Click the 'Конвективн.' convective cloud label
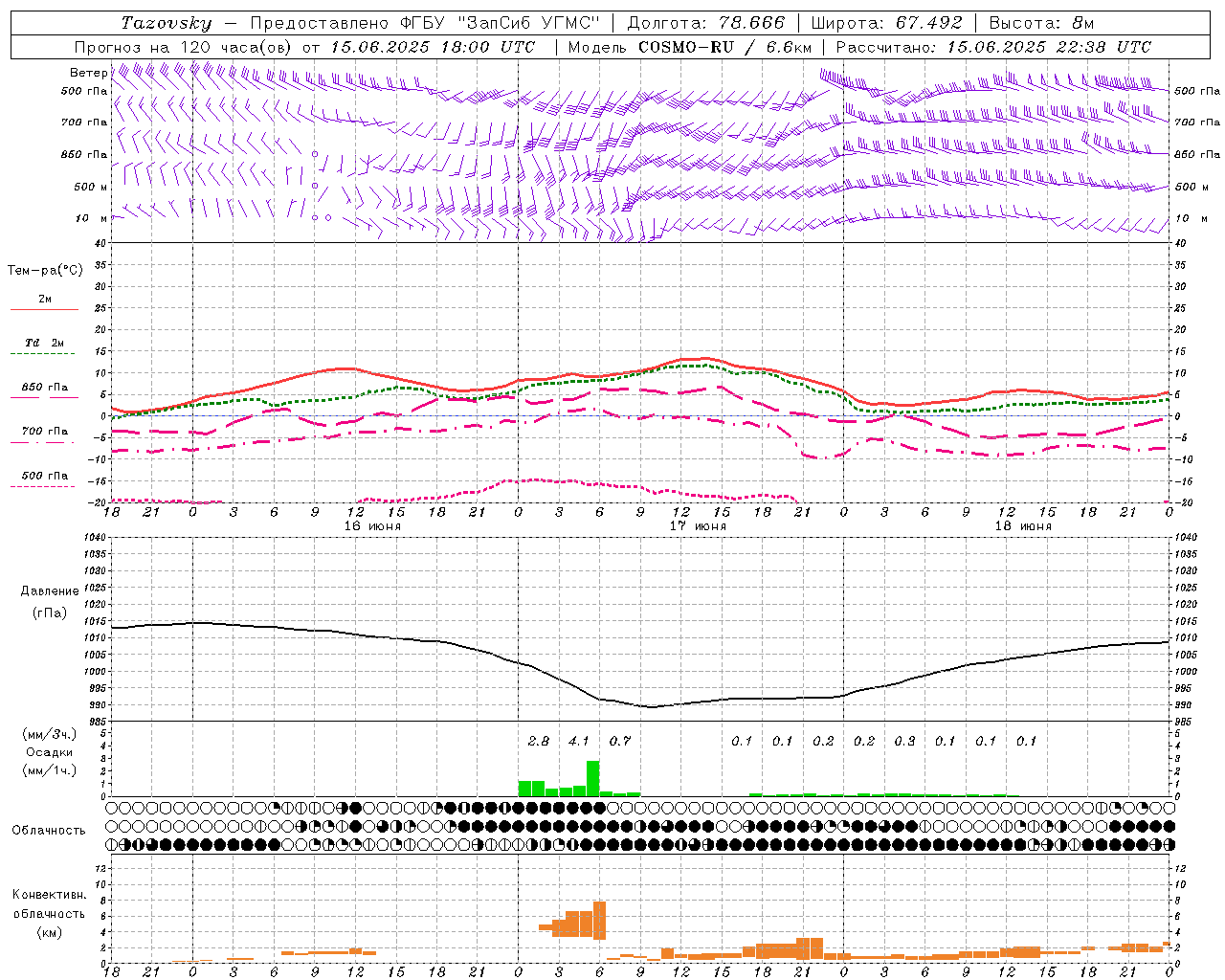This screenshot has height=980, width=1225. point(49,895)
